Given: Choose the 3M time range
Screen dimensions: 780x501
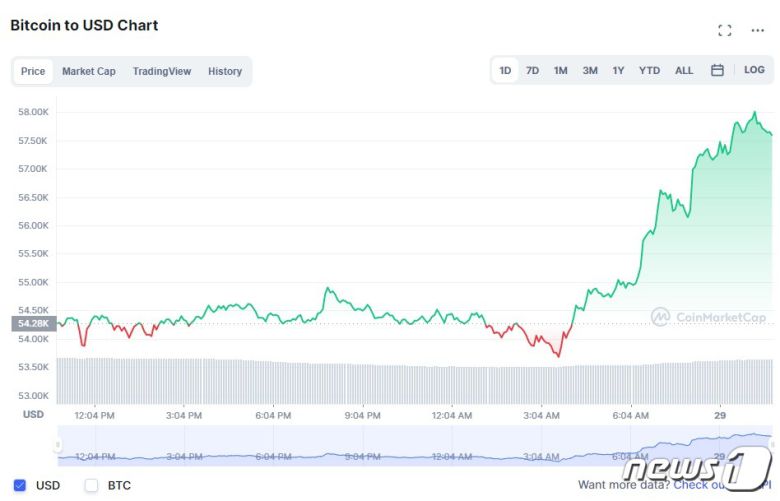Looking at the screenshot, I should (590, 70).
